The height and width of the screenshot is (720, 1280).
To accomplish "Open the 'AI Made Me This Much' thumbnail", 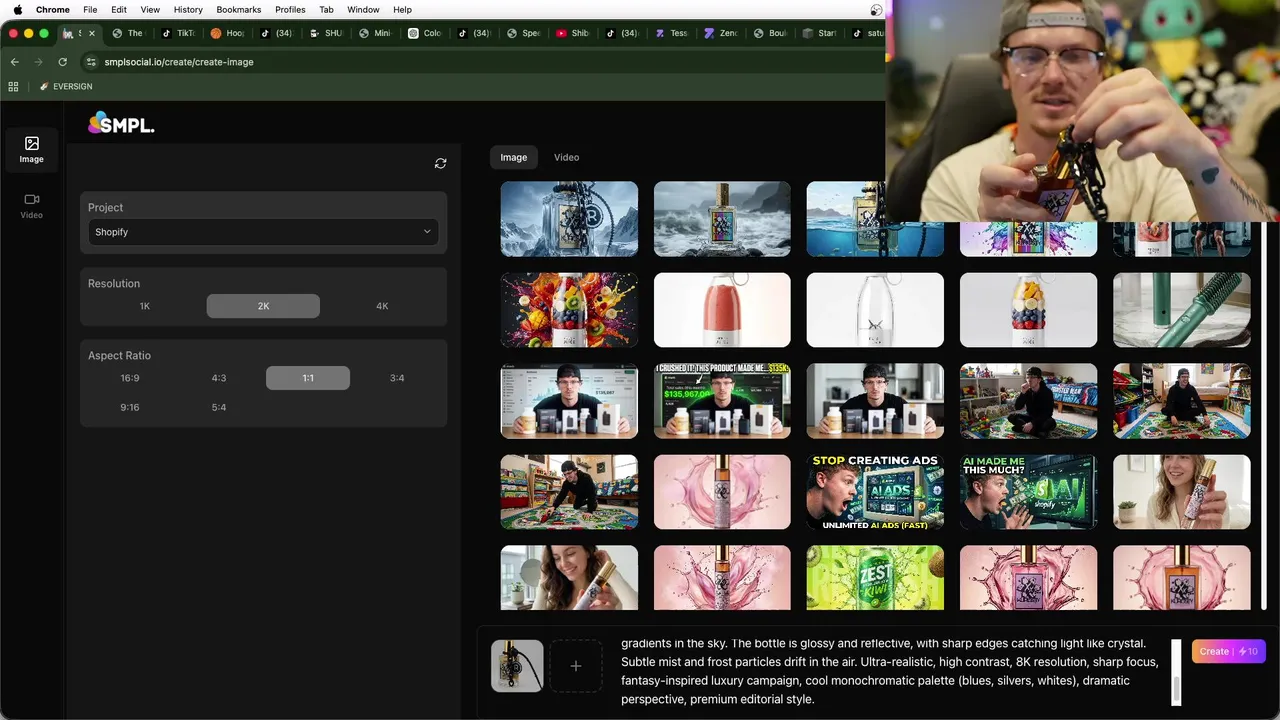I will pos(1028,492).
